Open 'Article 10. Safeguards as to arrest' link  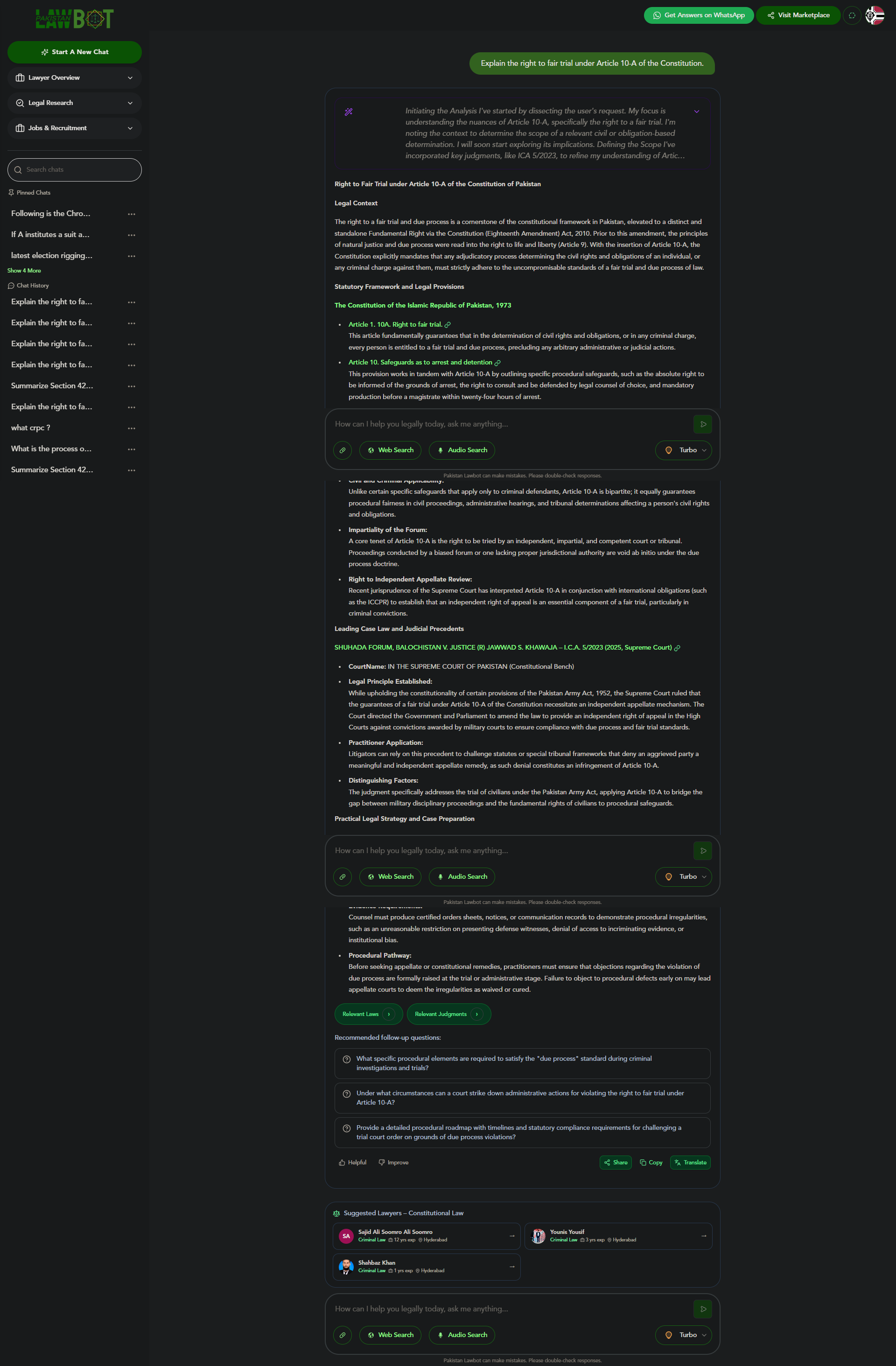[x=420, y=363]
